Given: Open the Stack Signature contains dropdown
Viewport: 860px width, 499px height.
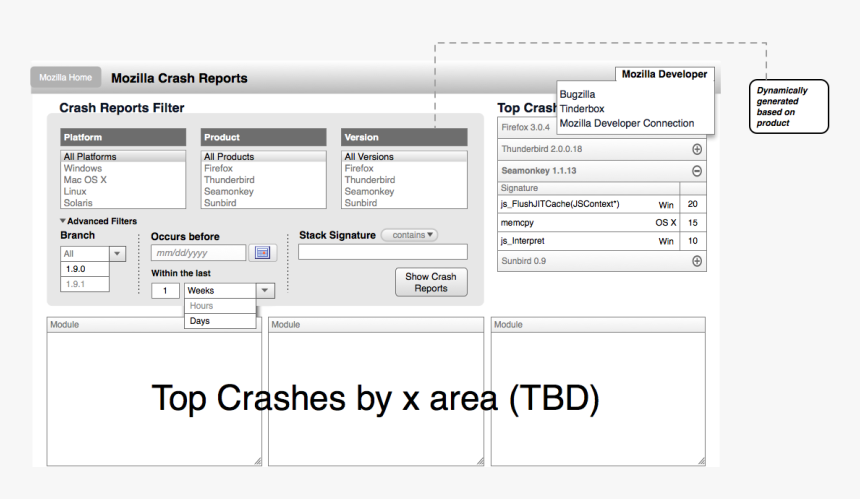Looking at the screenshot, I should [409, 235].
